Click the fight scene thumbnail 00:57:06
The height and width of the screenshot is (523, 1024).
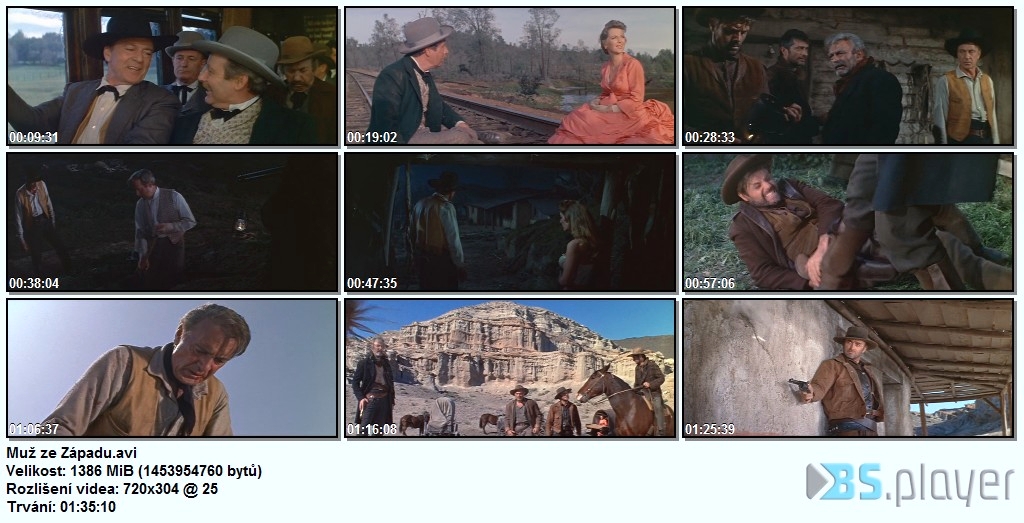(x=848, y=222)
